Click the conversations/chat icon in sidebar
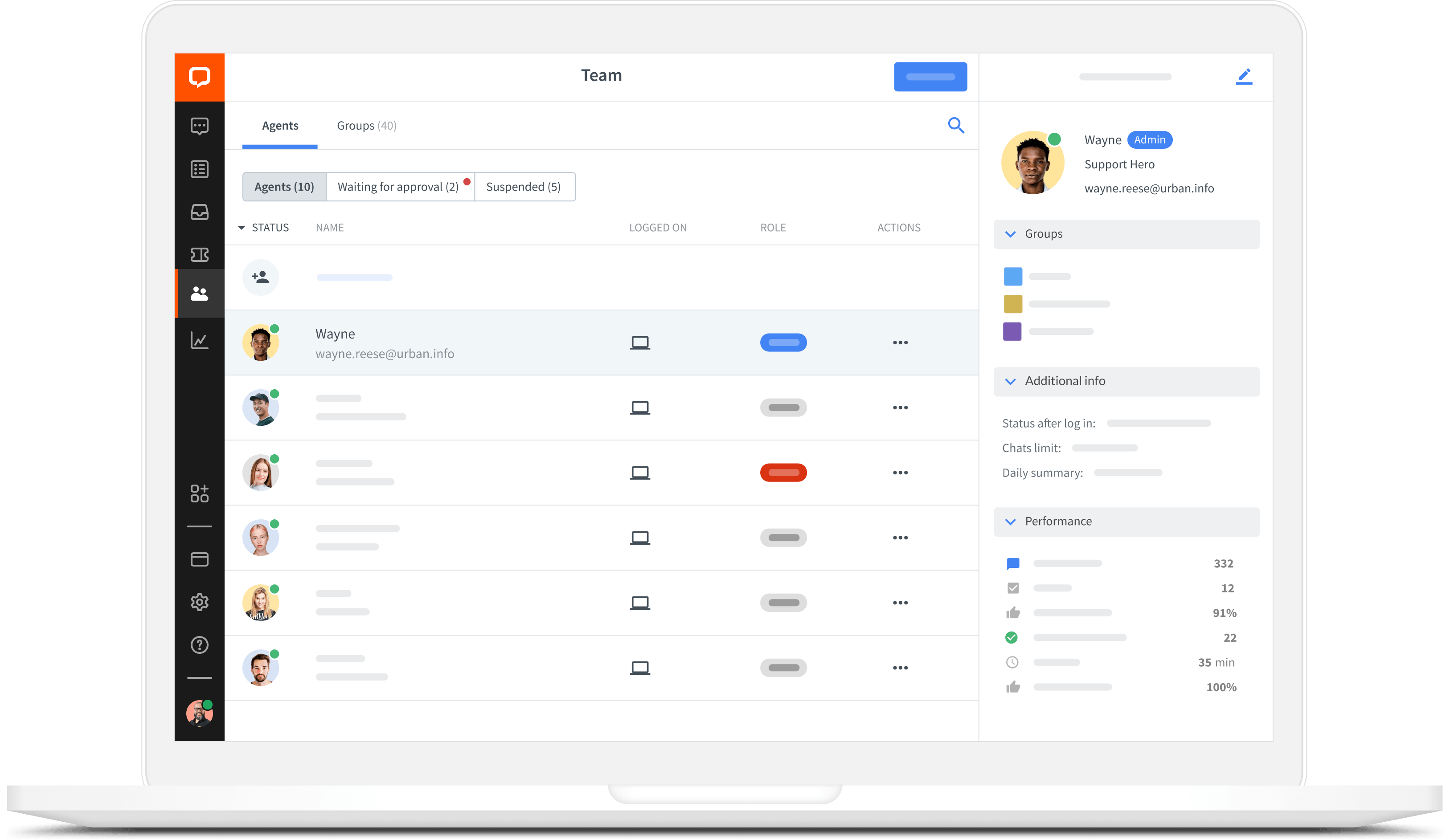This screenshot has width=1450, height=840. pos(200,125)
